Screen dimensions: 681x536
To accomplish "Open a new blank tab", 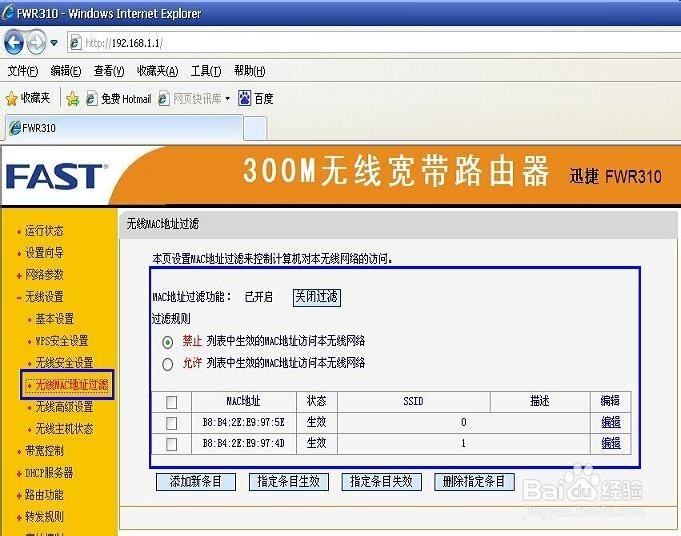I will [x=255, y=129].
